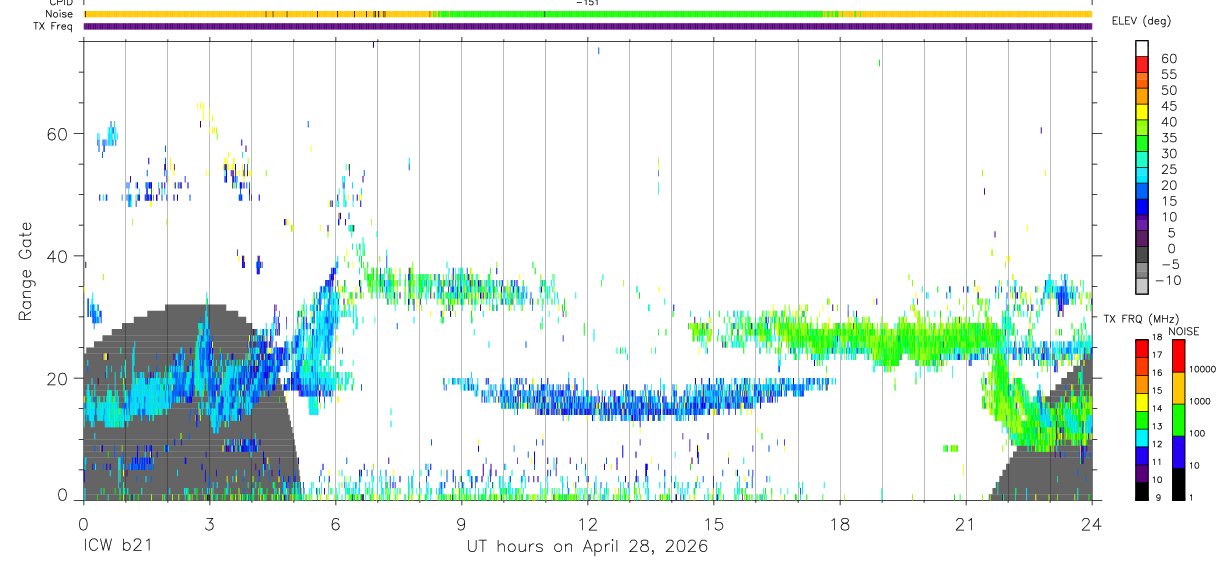Image resolution: width=1228 pixels, height=567 pixels.
Task: Click the '30' value on ELEV scale
Action: point(1168,154)
